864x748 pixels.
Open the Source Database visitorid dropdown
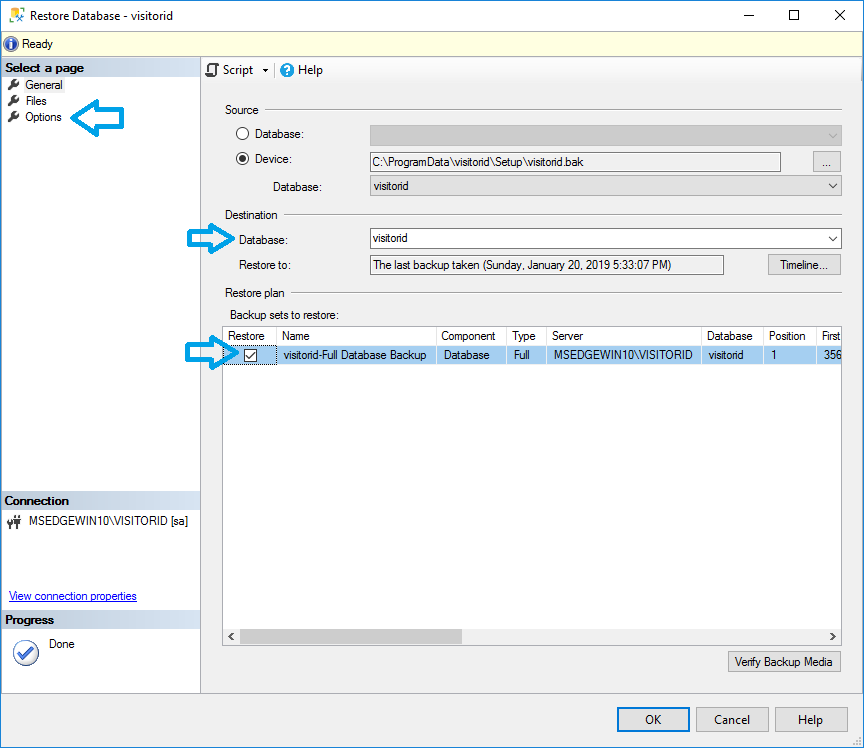click(833, 186)
